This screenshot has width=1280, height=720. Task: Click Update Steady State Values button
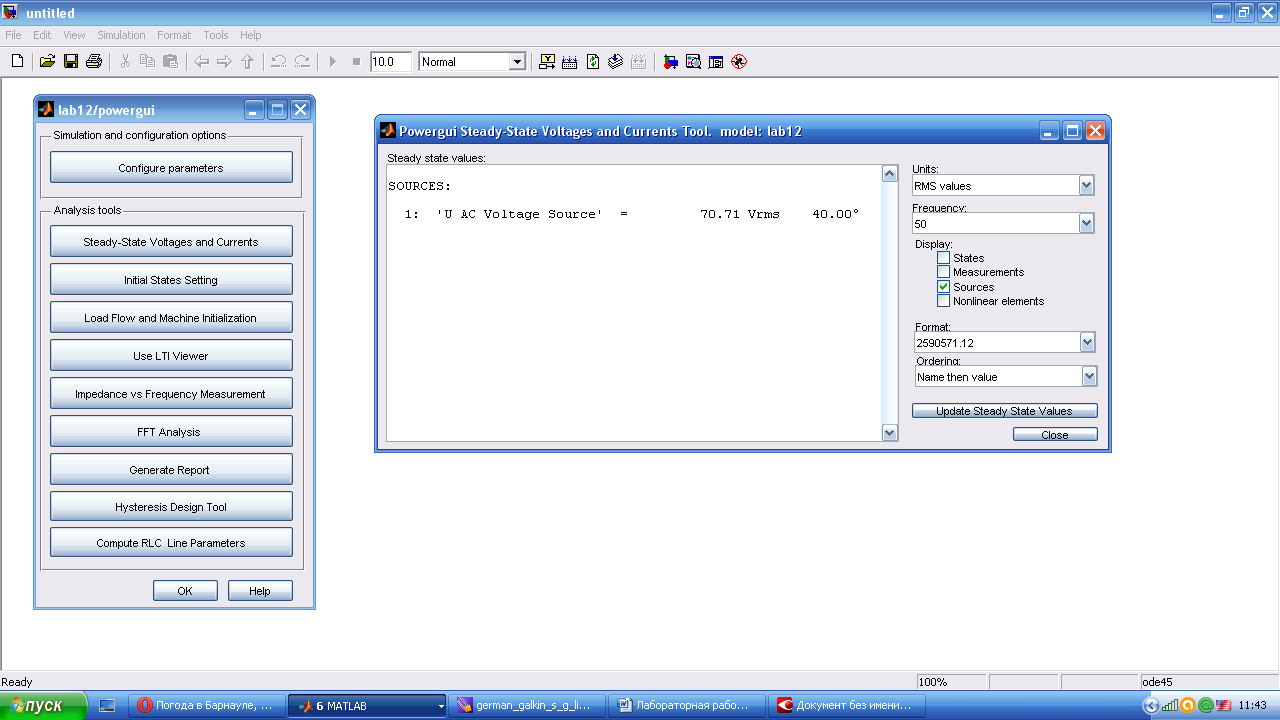coord(1004,411)
